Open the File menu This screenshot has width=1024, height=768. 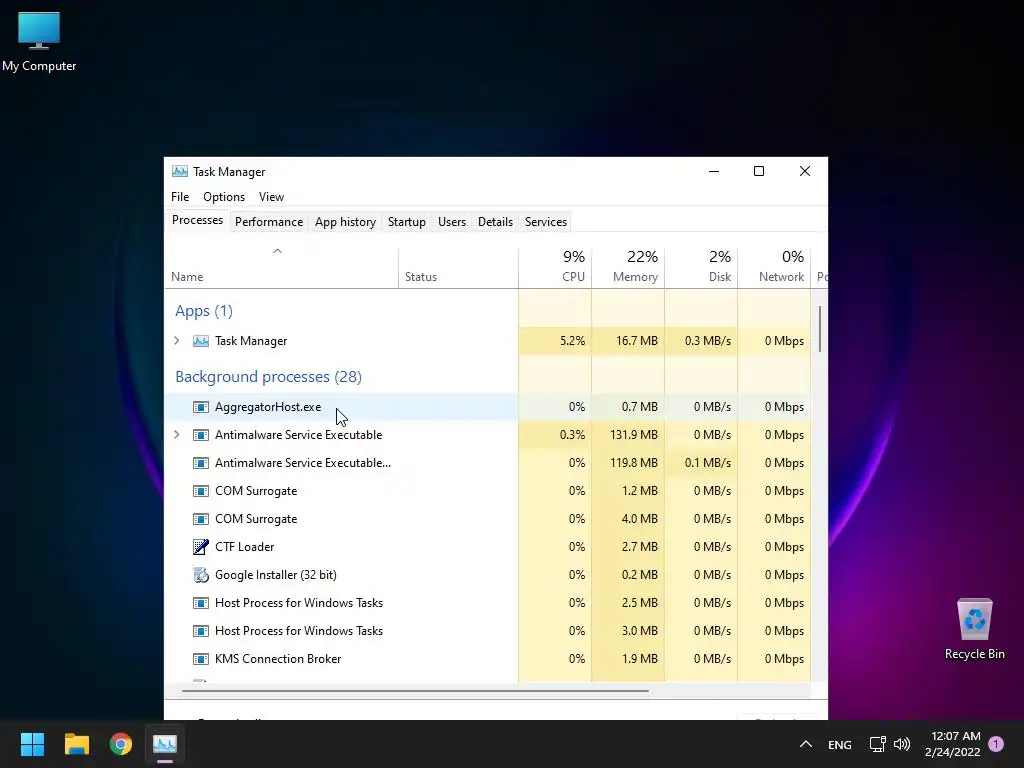point(180,197)
